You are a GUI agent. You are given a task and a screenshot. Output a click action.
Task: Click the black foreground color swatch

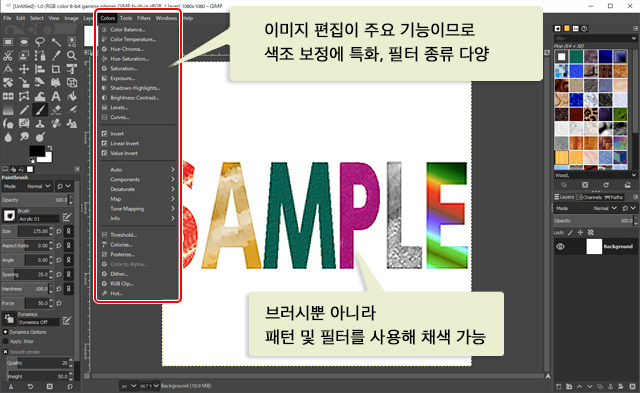click(x=36, y=151)
